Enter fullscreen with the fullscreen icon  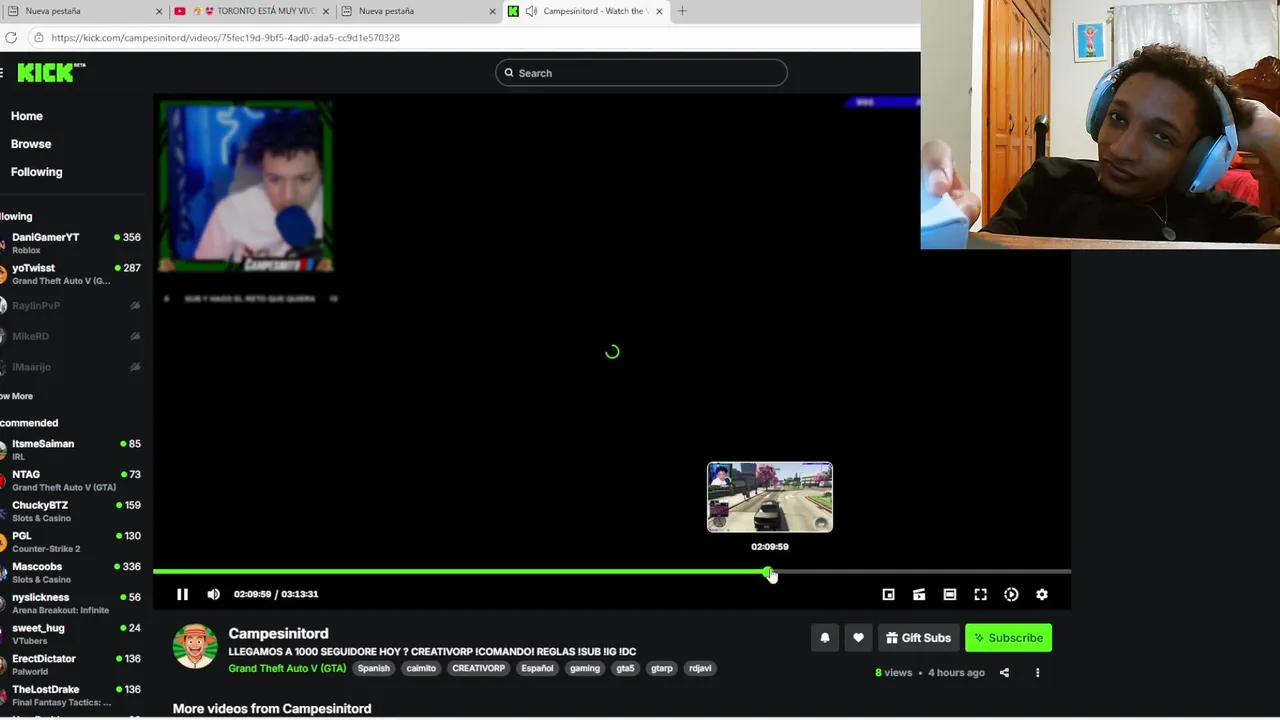[x=980, y=594]
